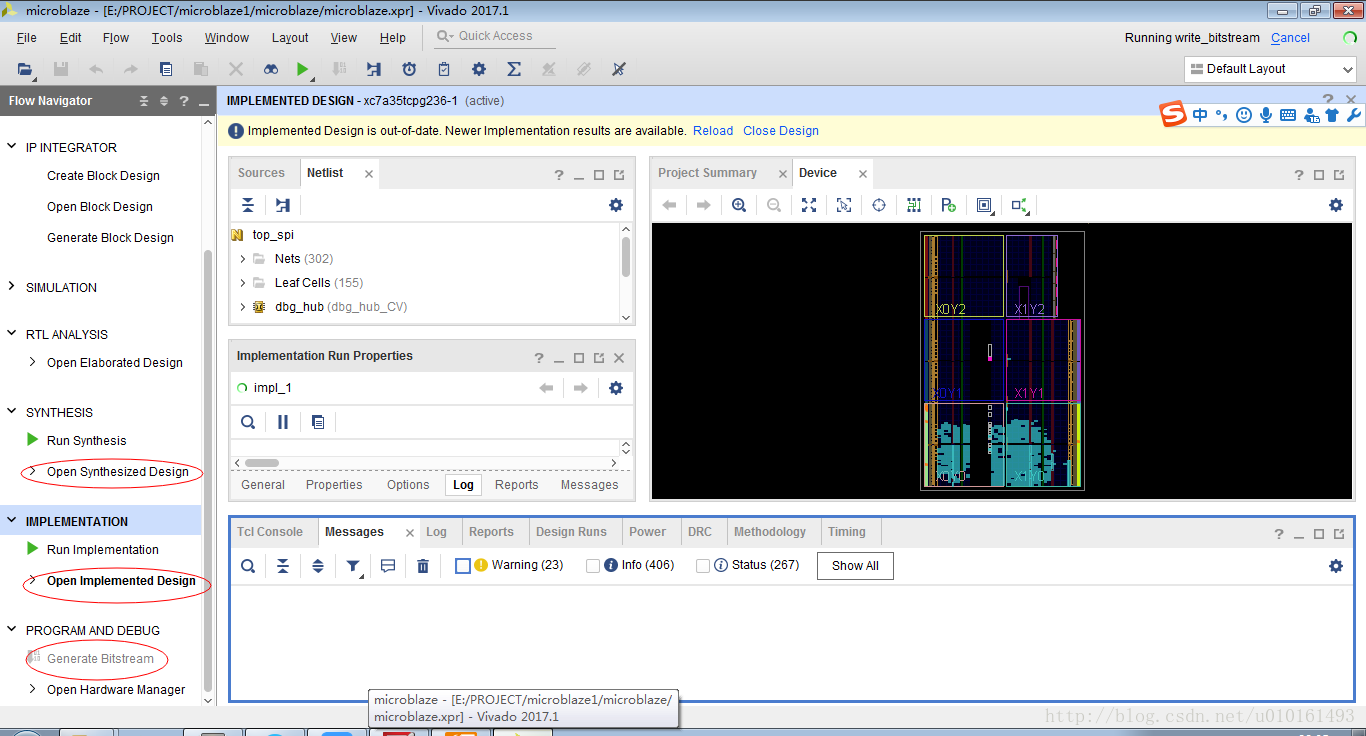Toggle the Warning (23) checkbox

click(x=462, y=566)
